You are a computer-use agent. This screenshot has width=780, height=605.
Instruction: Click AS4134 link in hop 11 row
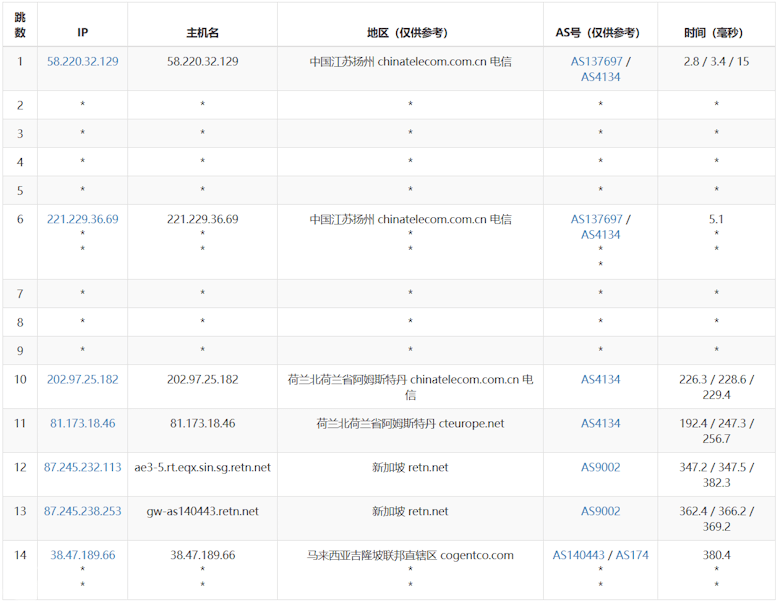600,423
